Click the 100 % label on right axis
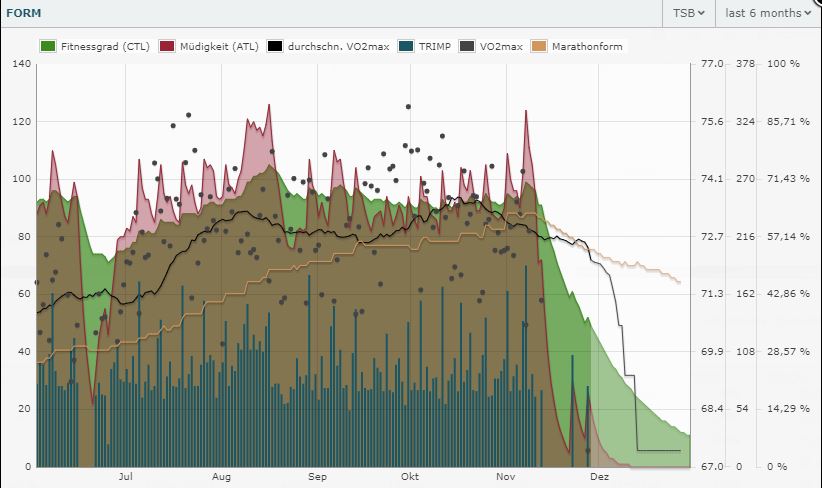This screenshot has width=822, height=488. [782, 64]
